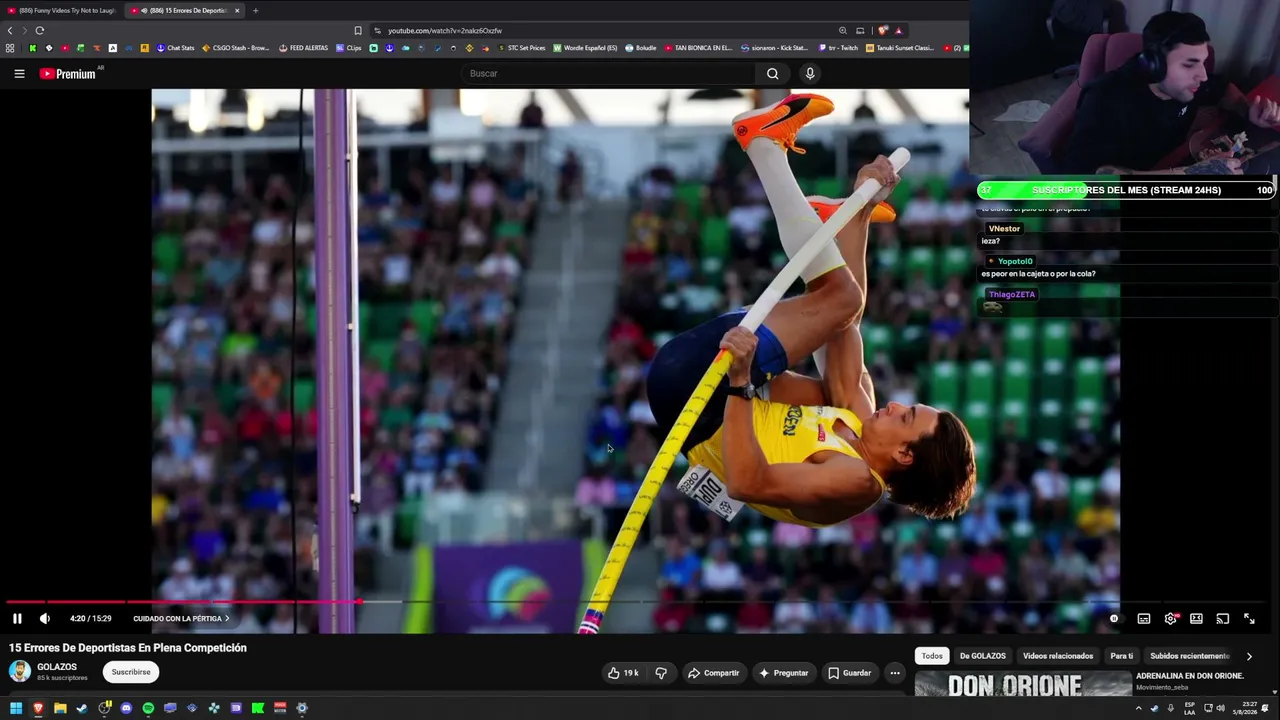Pause the YouTube video
Viewport: 1280px width, 720px height.
tap(17, 619)
